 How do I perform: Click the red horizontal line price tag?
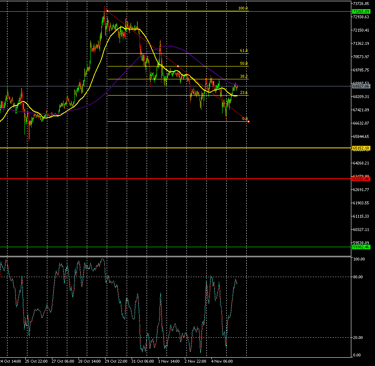point(361,179)
